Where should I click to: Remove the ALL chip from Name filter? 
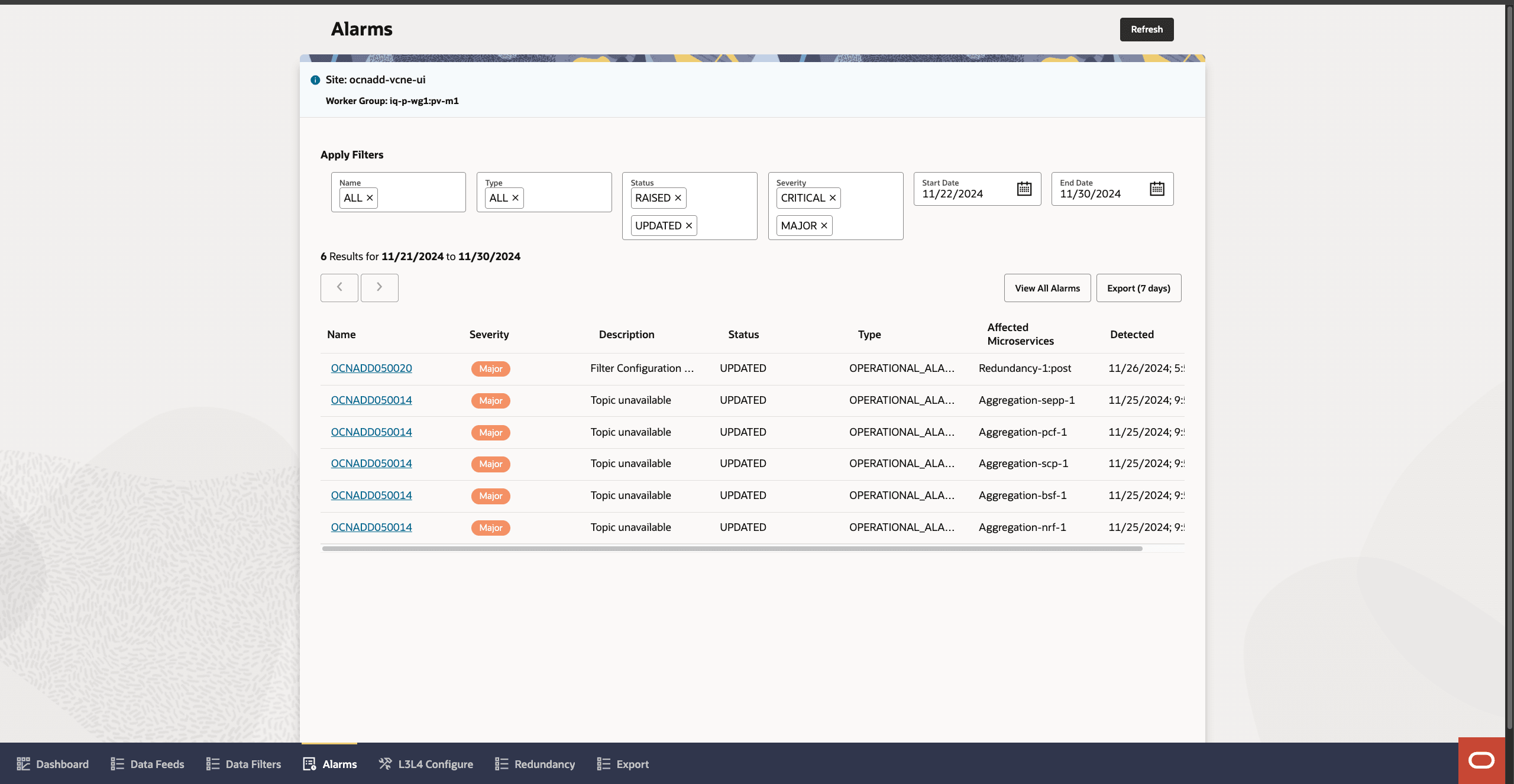click(x=370, y=198)
